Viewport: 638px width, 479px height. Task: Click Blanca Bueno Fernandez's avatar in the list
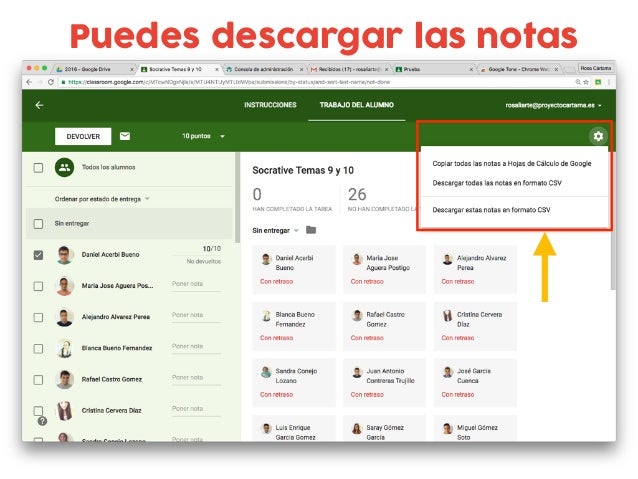[x=64, y=348]
